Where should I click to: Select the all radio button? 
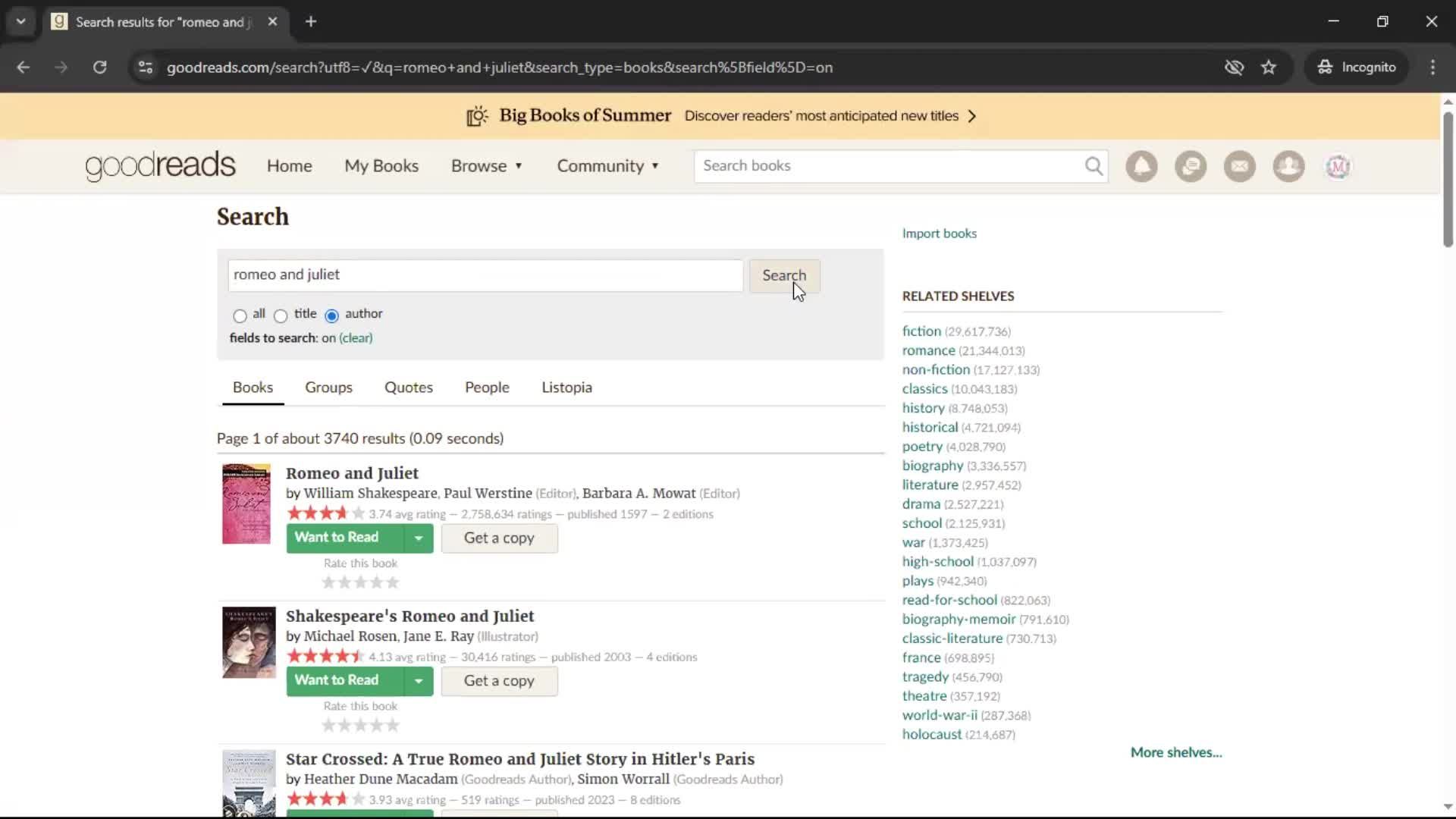tap(240, 315)
